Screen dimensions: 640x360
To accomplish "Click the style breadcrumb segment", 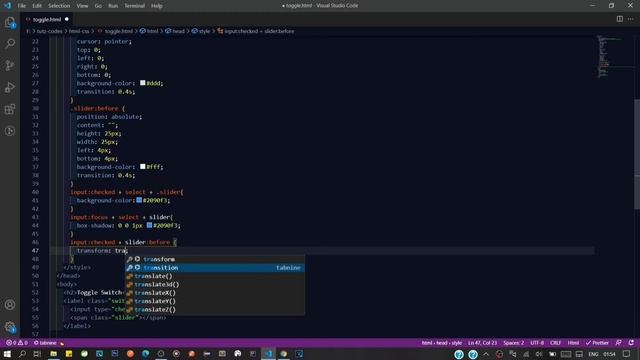I will pyautogui.click(x=204, y=31).
